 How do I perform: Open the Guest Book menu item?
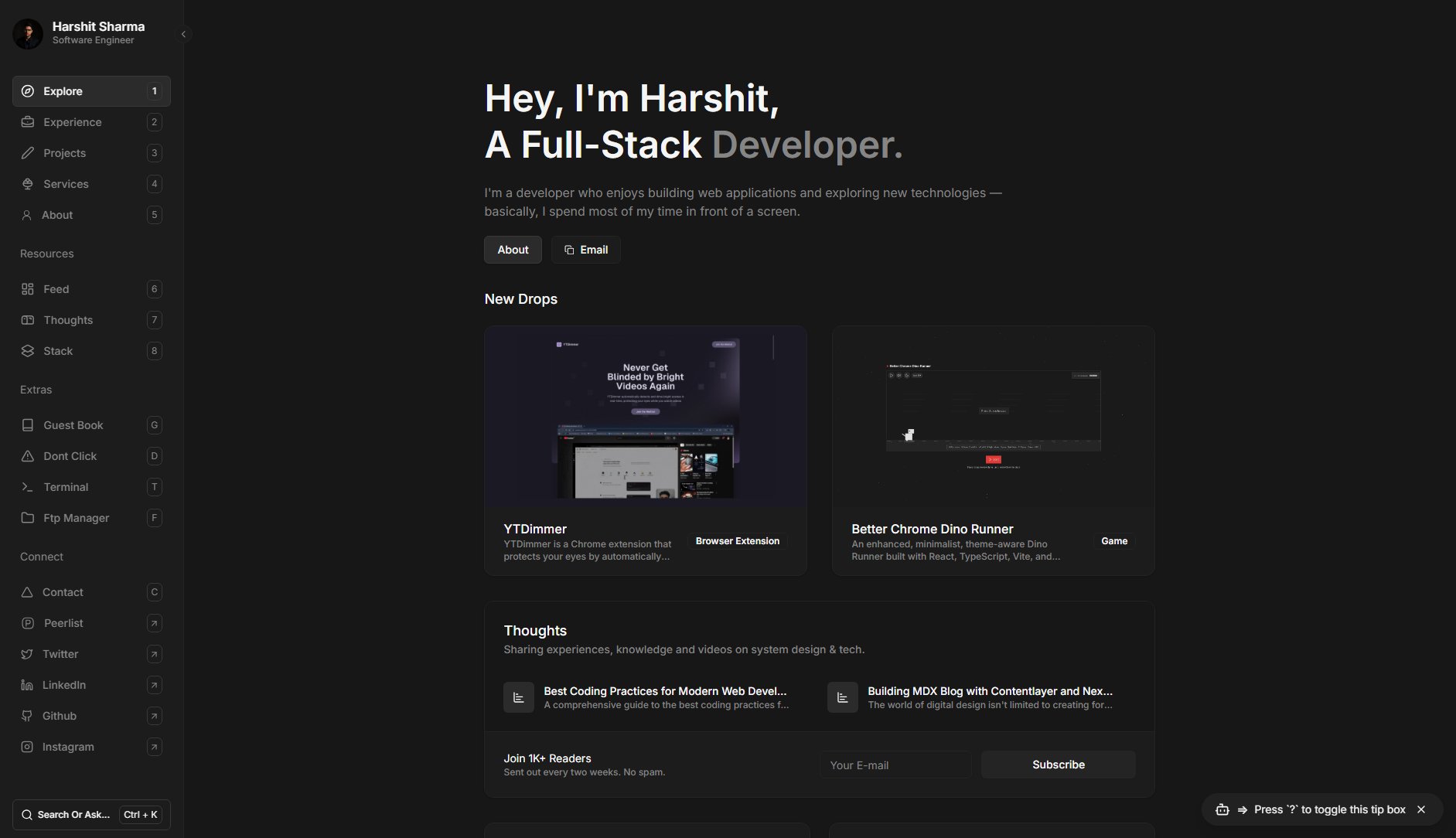73,425
